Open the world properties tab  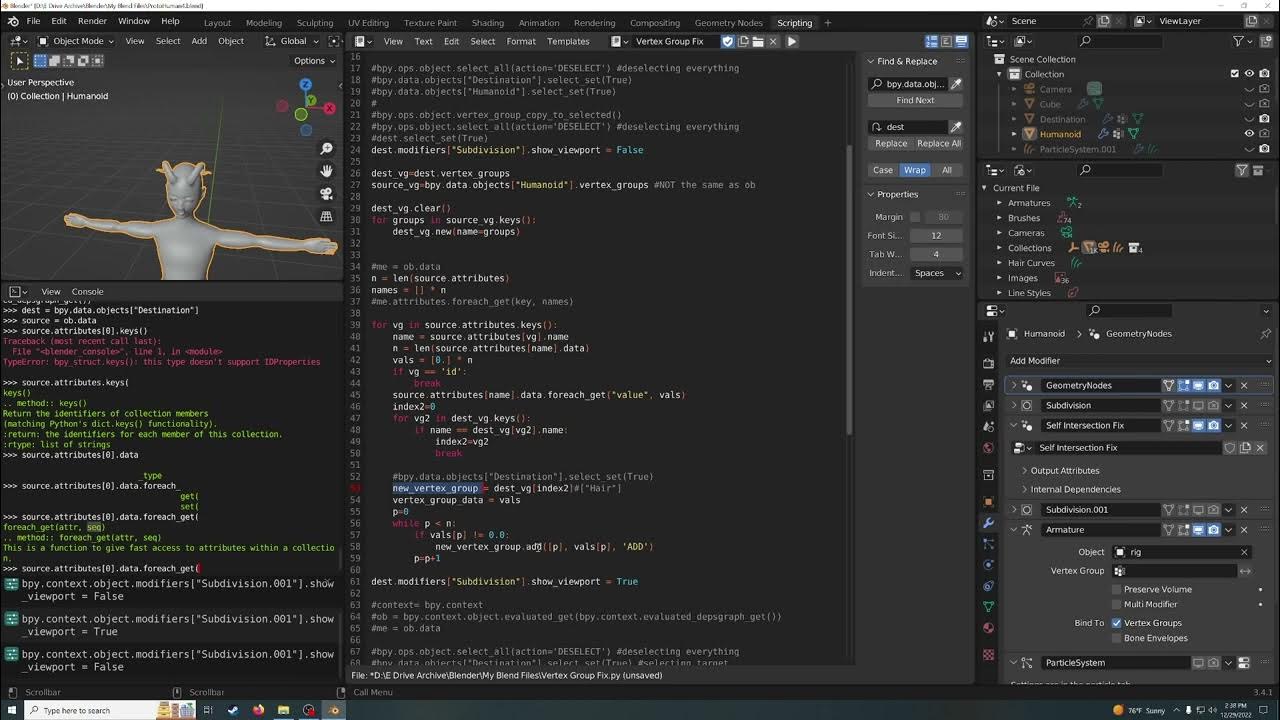tap(989, 448)
